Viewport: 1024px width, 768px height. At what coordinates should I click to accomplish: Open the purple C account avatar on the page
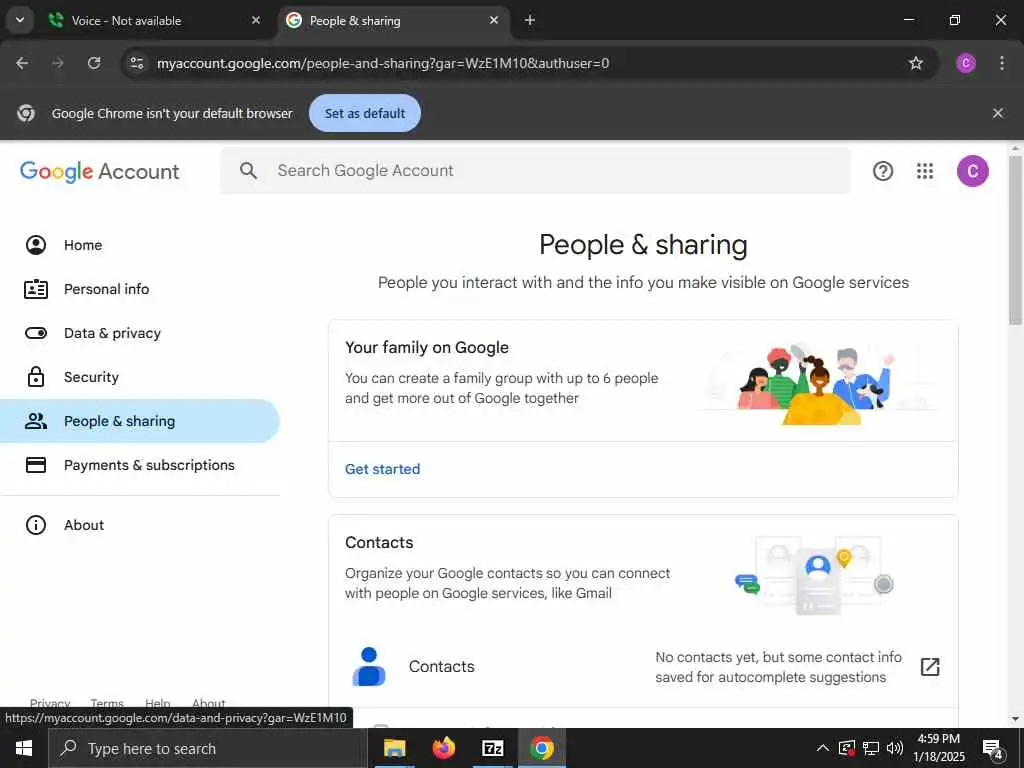tap(972, 171)
